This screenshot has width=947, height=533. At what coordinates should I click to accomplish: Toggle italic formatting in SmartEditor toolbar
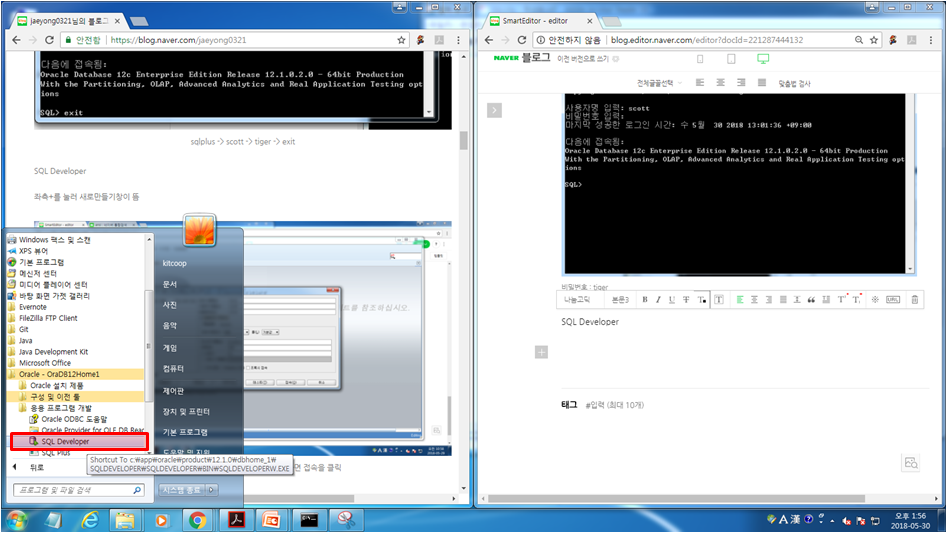658,299
